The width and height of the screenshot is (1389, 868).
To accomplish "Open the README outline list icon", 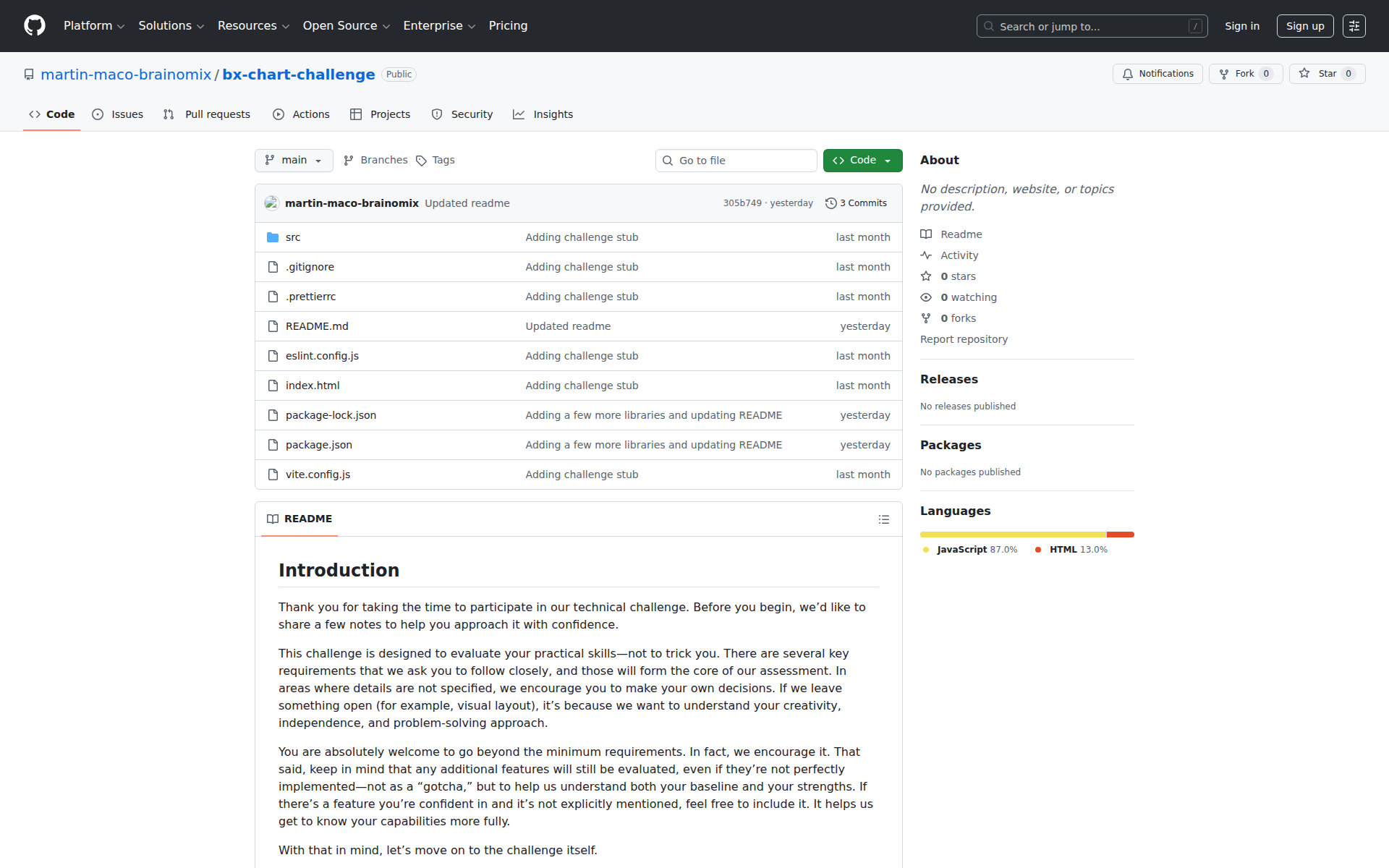I will [883, 519].
